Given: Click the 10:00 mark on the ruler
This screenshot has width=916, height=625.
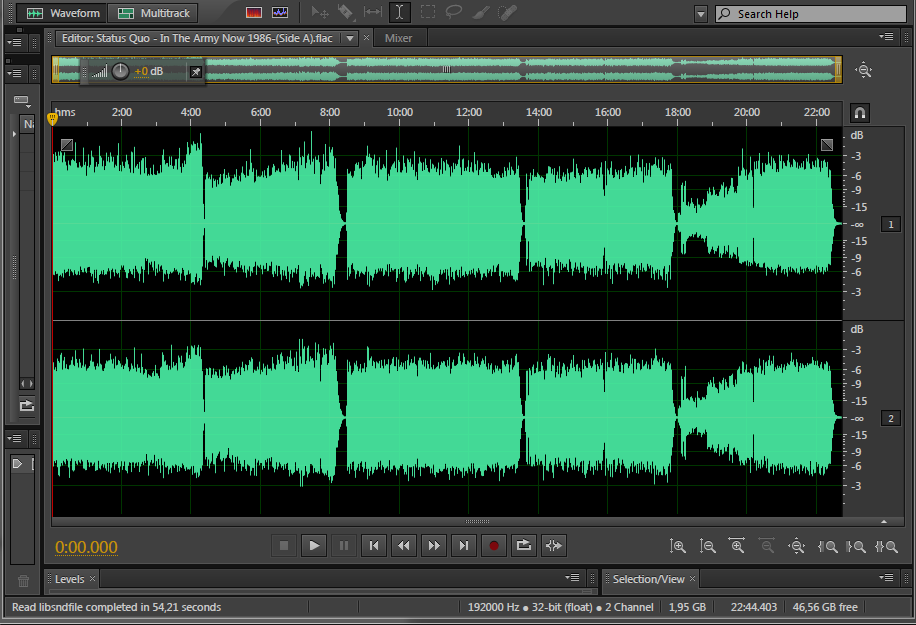Looking at the screenshot, I should tap(400, 112).
